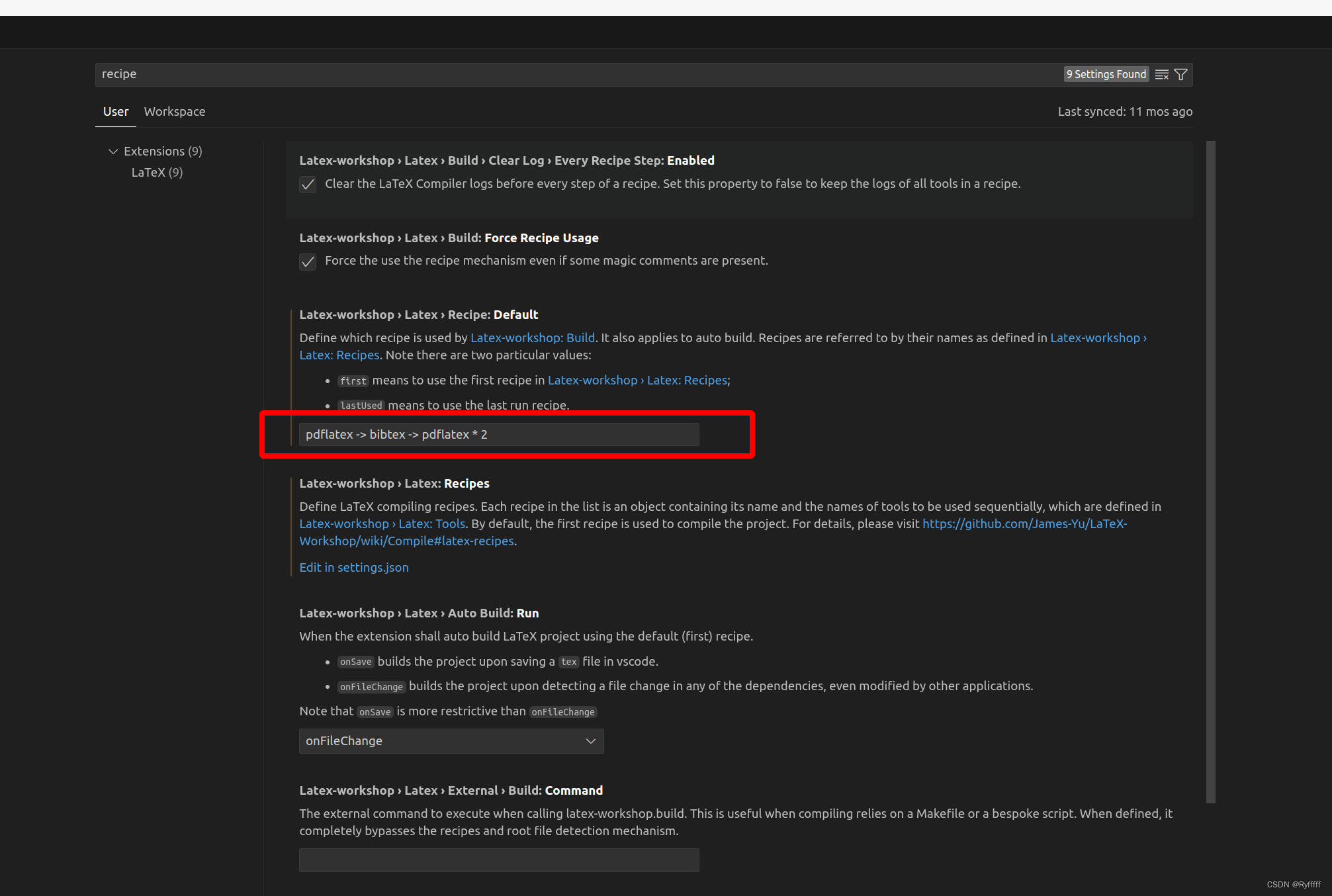Click Last synced: 11 mos ago label
The image size is (1332, 896).
(1125, 112)
